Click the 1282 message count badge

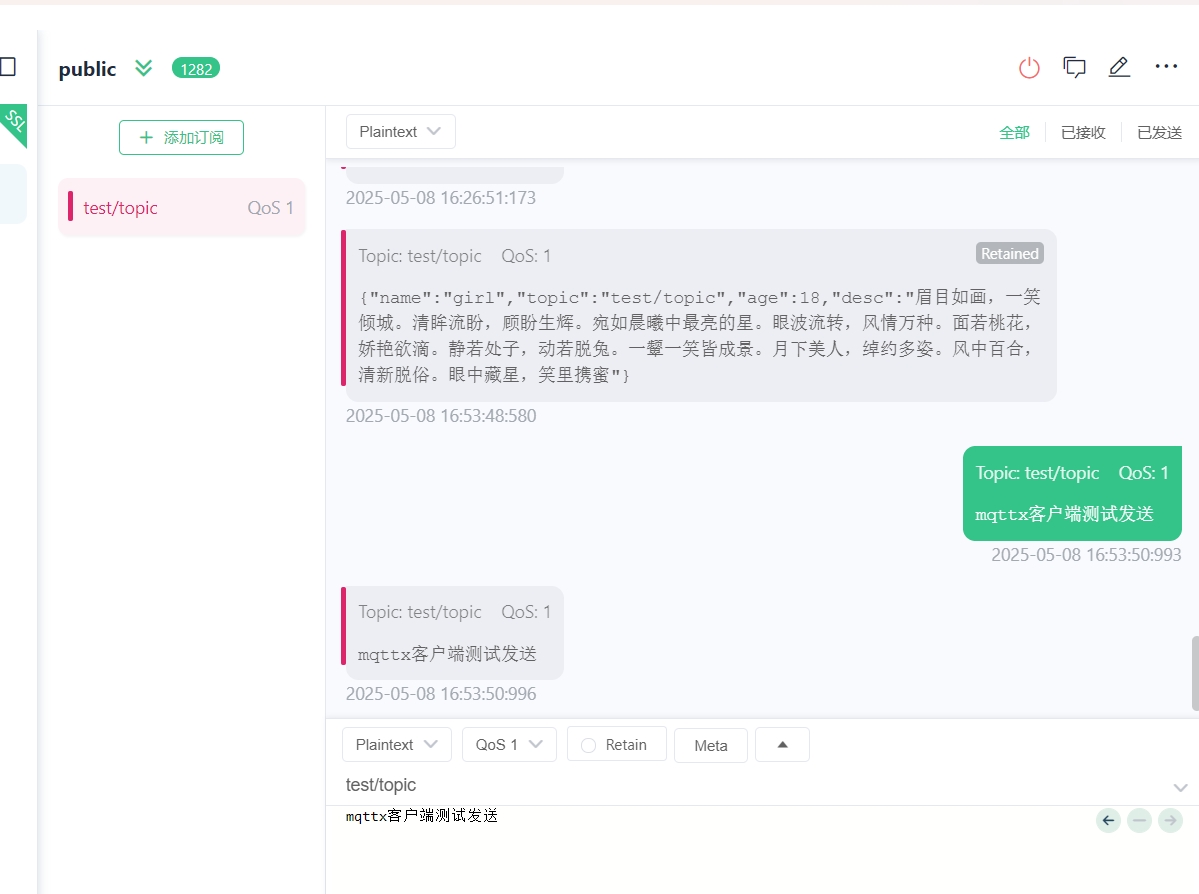[196, 68]
